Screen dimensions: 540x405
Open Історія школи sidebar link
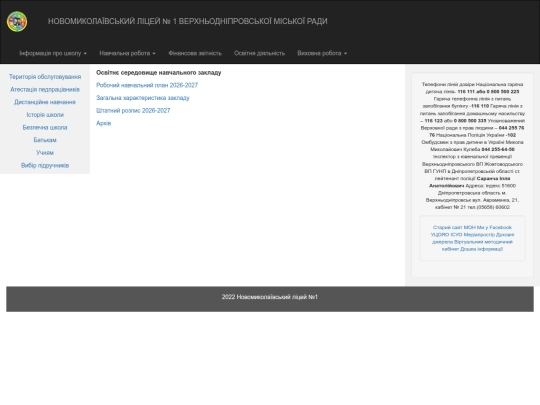[45, 115]
